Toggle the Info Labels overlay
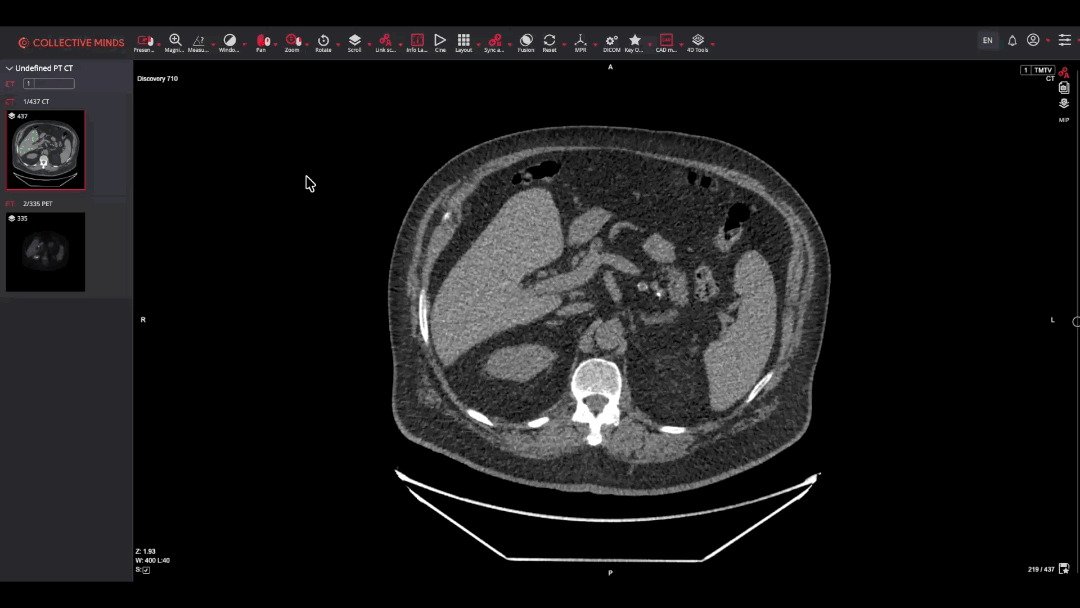1080x608 pixels. [x=417, y=41]
